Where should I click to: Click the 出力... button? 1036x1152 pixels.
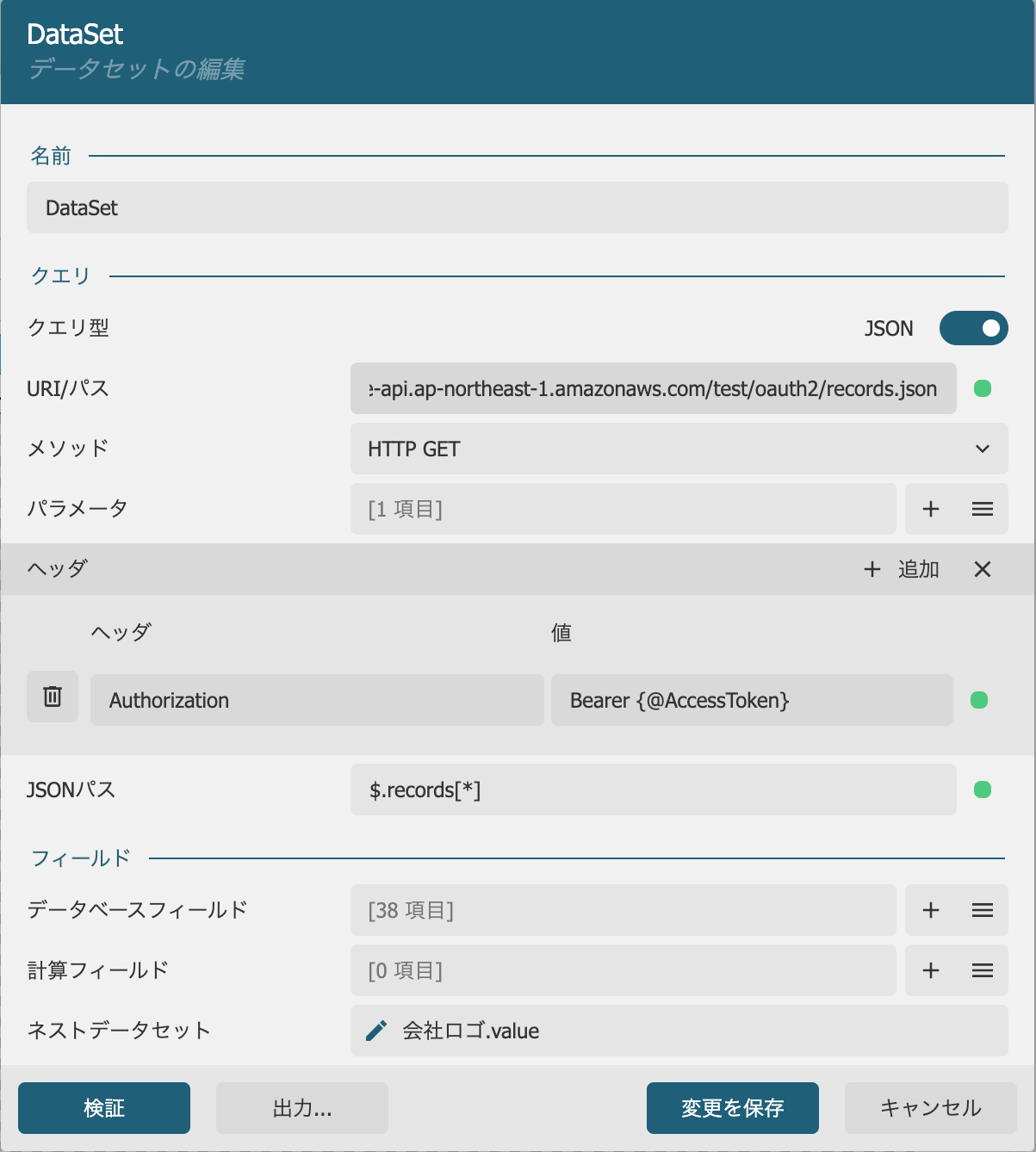click(x=302, y=1108)
